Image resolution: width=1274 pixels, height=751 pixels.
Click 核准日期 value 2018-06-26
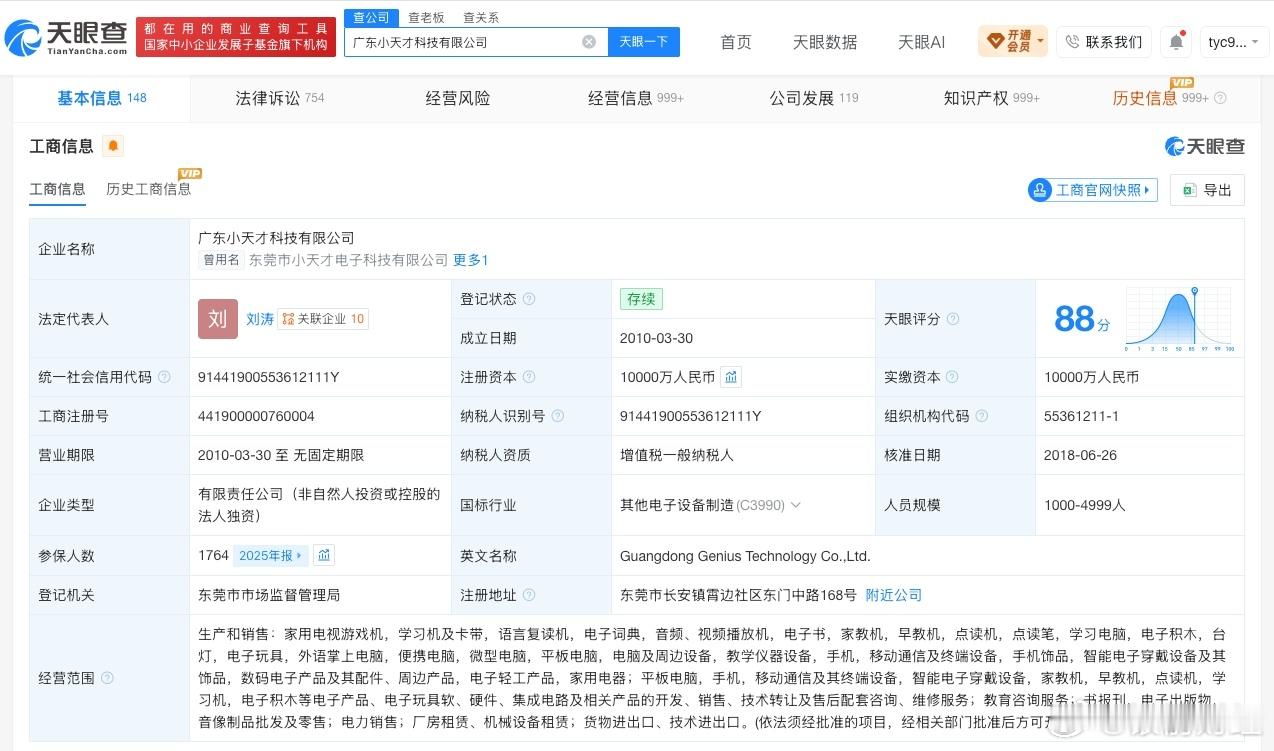pos(1080,455)
